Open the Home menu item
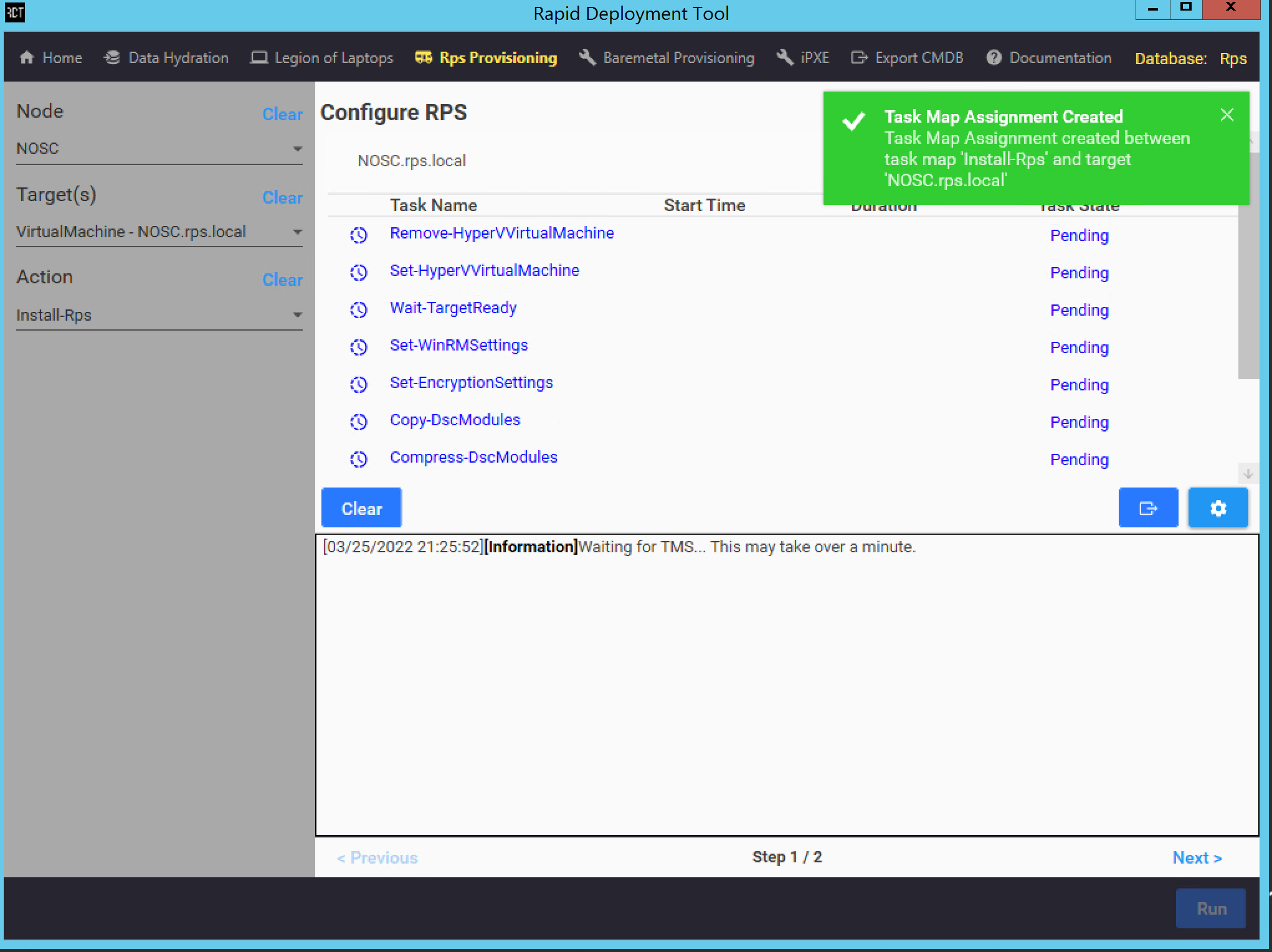Viewport: 1272px width, 952px height. point(51,58)
